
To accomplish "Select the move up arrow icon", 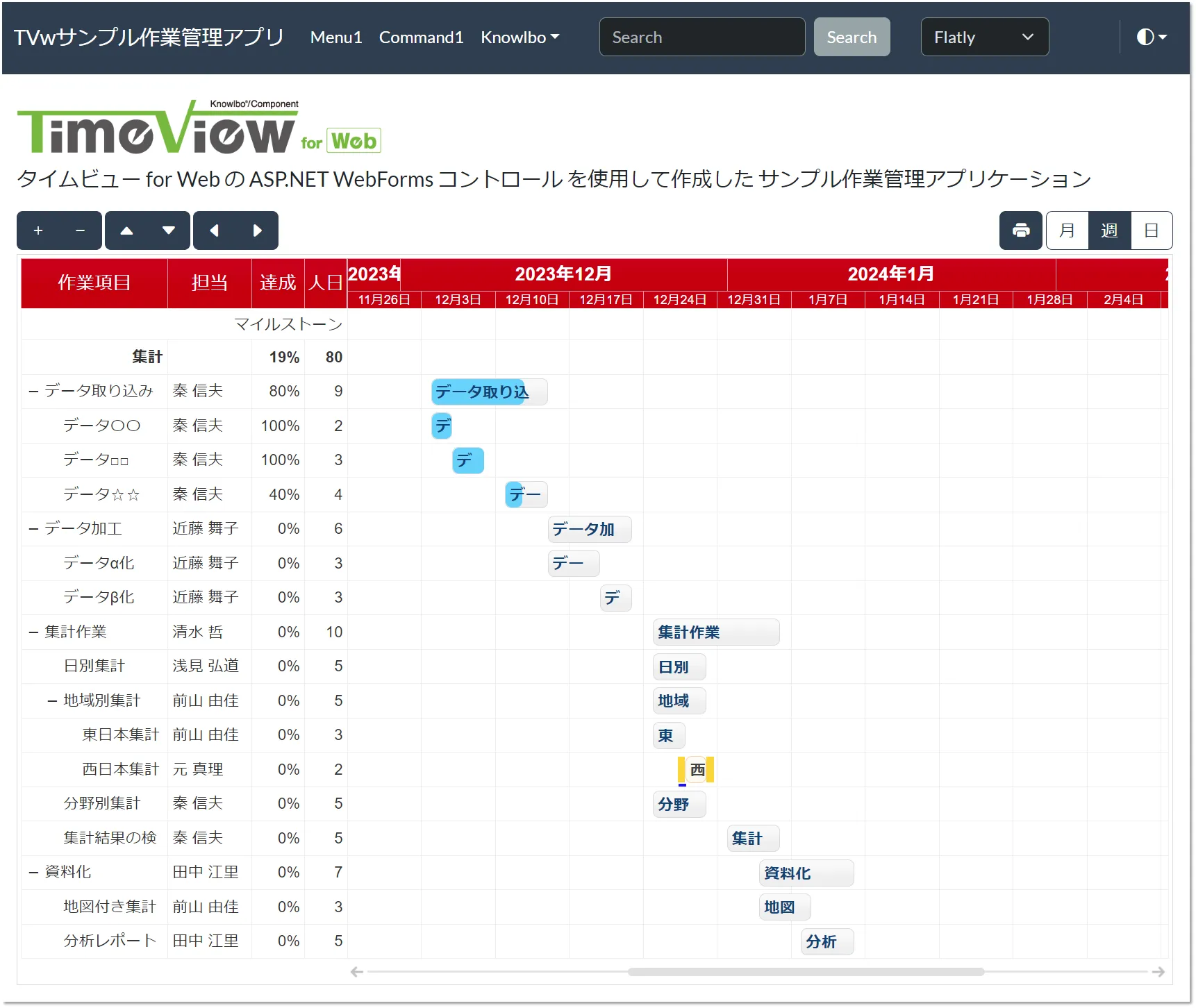I will pyautogui.click(x=126, y=230).
